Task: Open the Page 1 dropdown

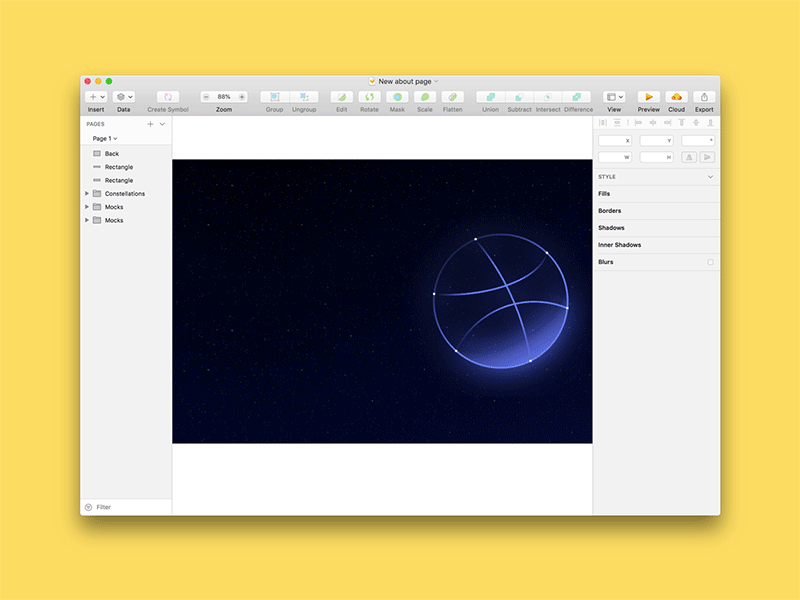Action: click(x=105, y=138)
